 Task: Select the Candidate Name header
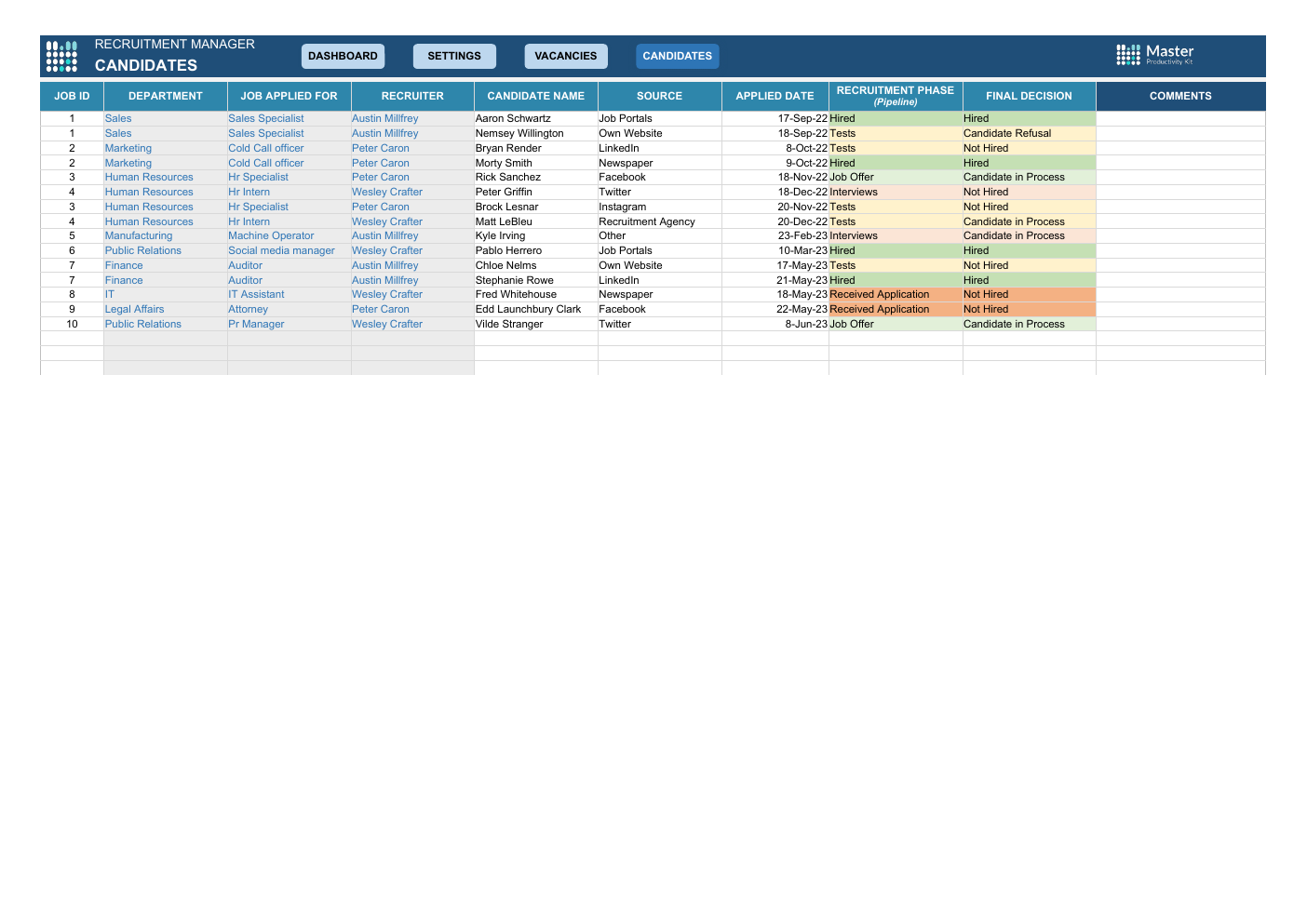pos(536,96)
